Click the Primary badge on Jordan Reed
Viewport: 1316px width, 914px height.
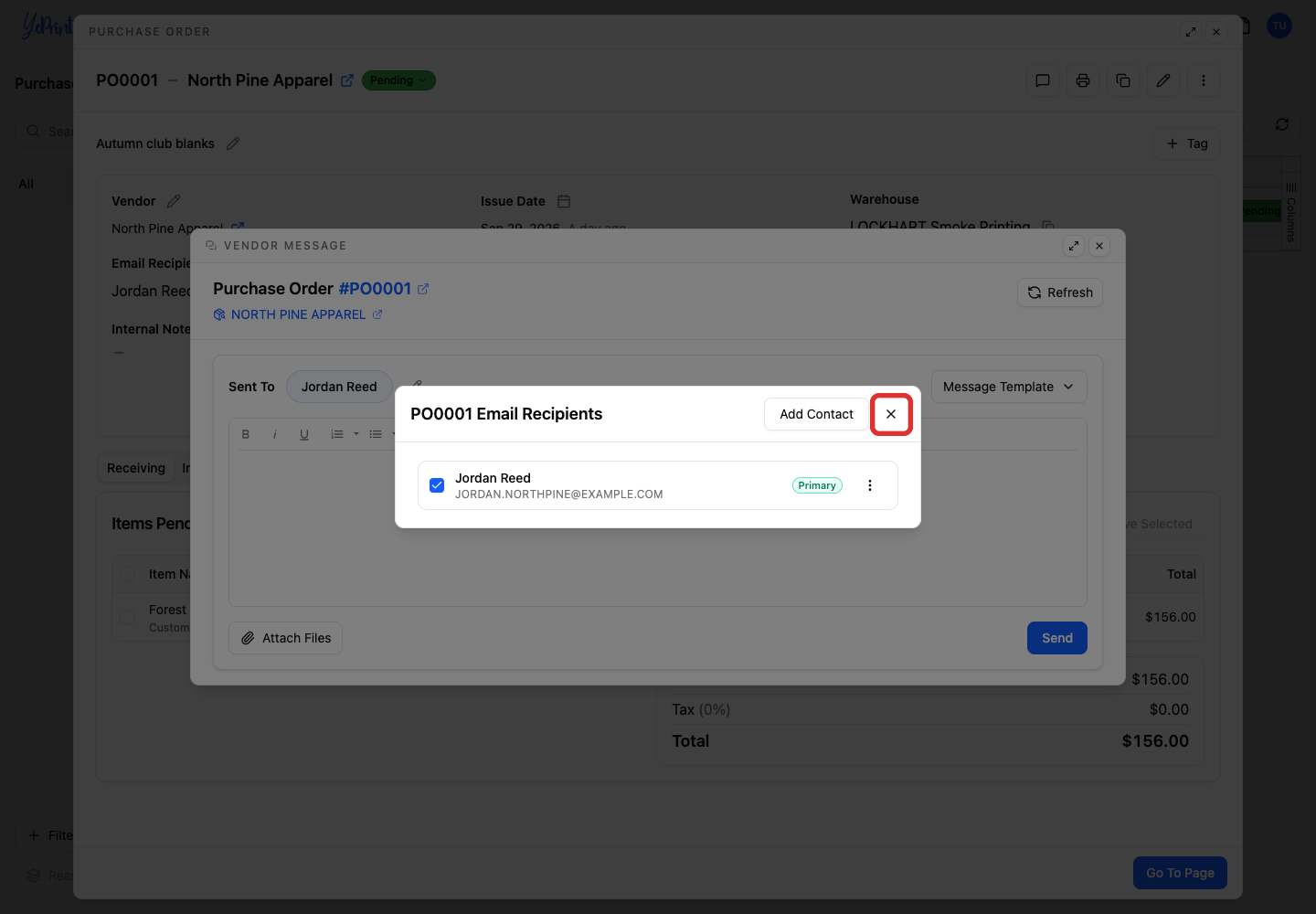pyautogui.click(x=817, y=485)
